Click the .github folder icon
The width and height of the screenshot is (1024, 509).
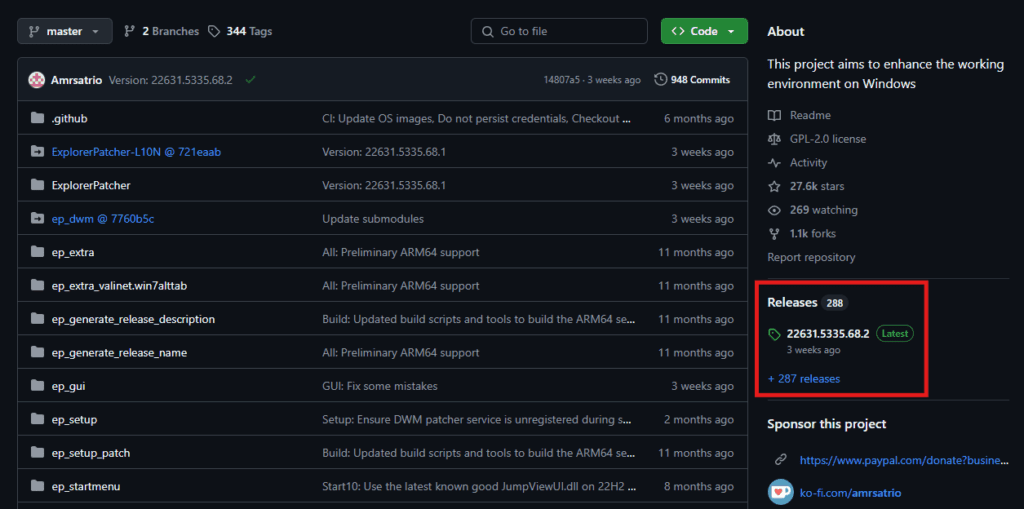[37, 118]
